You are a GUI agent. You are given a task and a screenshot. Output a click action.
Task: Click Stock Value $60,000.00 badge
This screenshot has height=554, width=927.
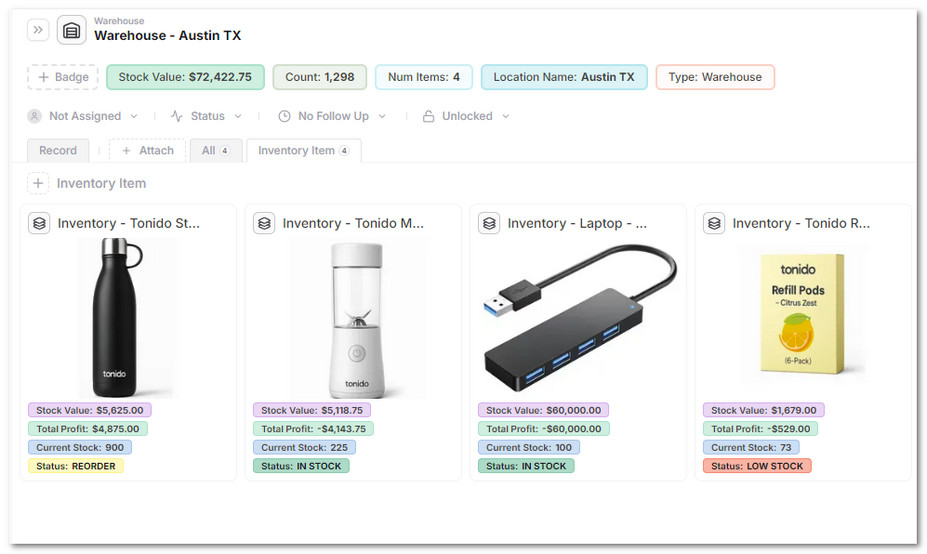pyautogui.click(x=543, y=410)
